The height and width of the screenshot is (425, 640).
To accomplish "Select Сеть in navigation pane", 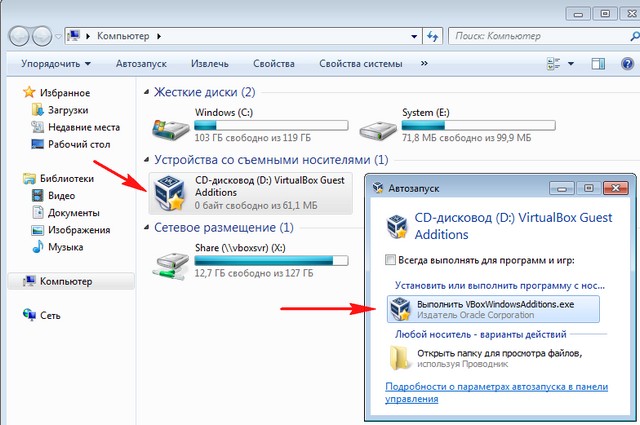I will click(50, 316).
